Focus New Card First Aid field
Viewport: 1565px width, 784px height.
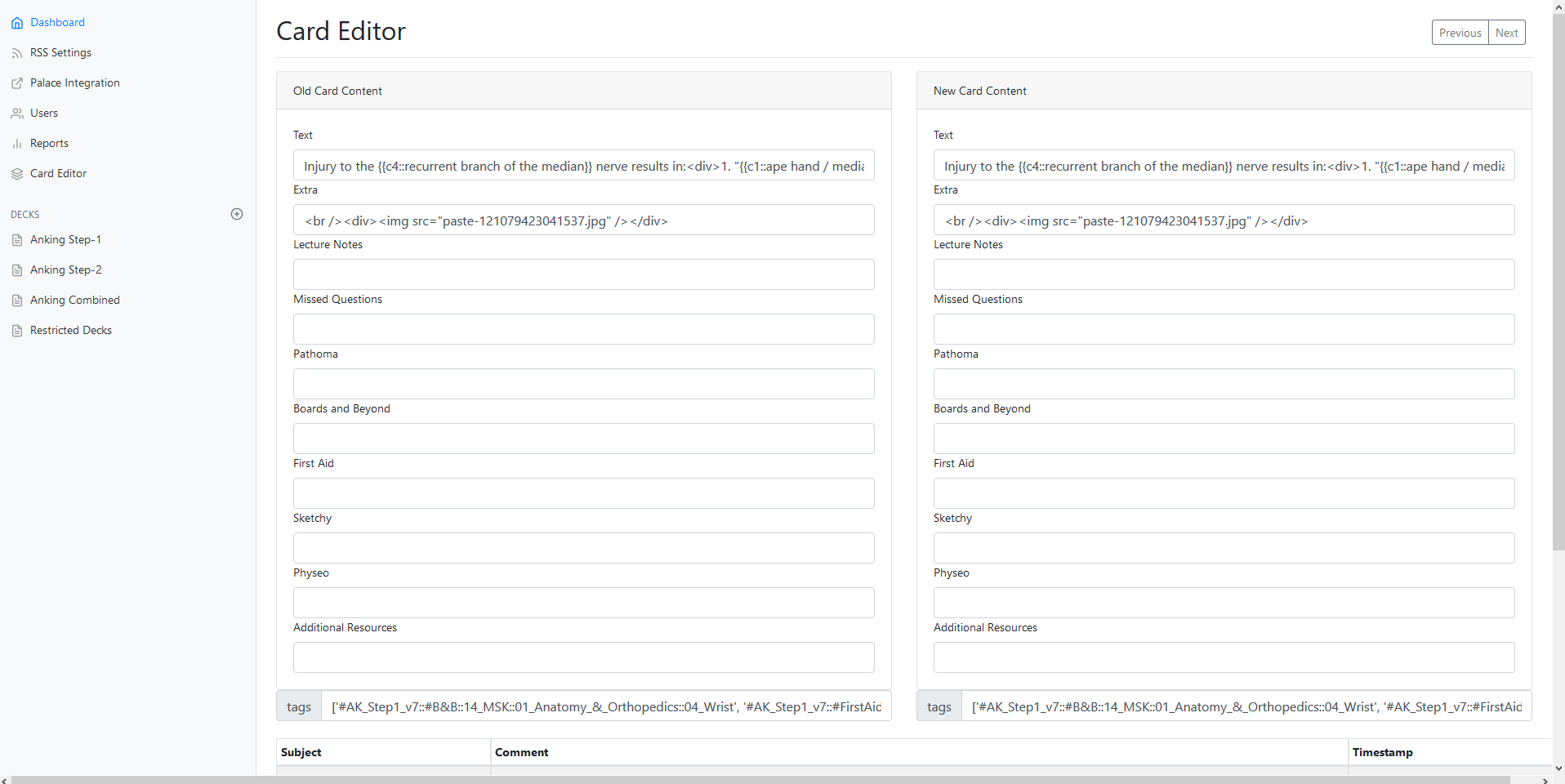1224,494
